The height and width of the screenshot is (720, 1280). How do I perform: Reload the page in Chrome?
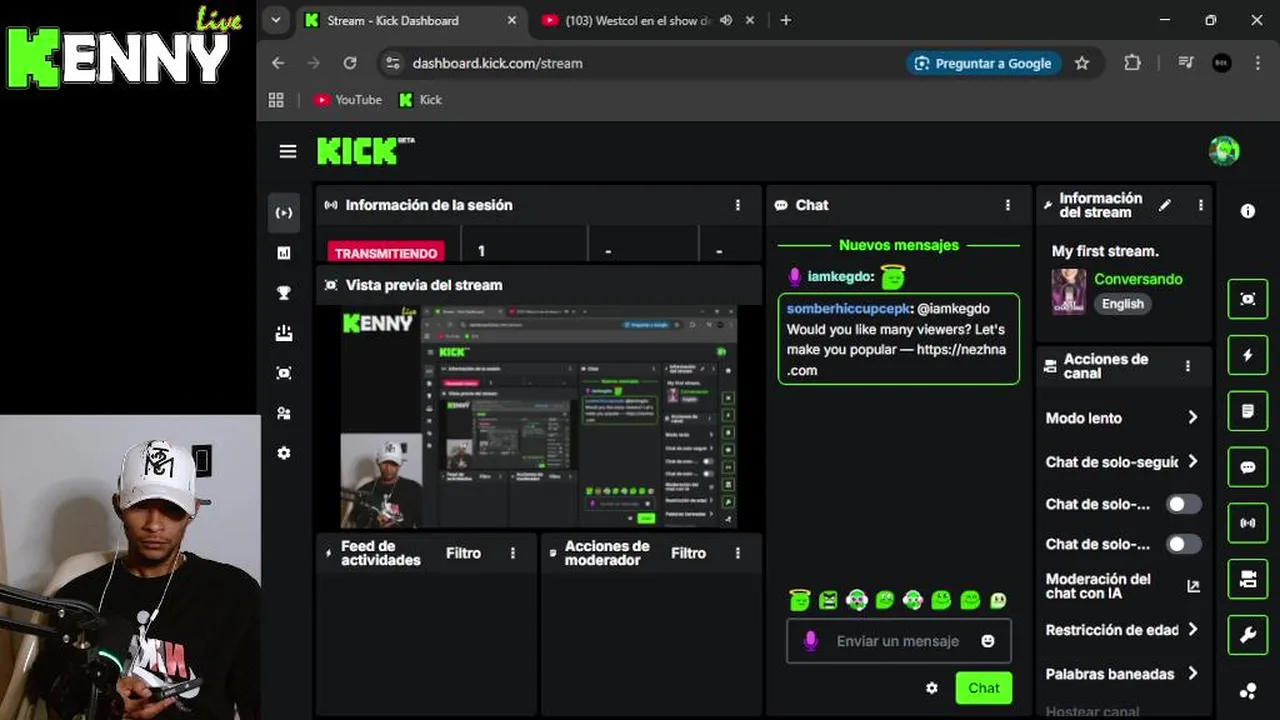coord(350,63)
